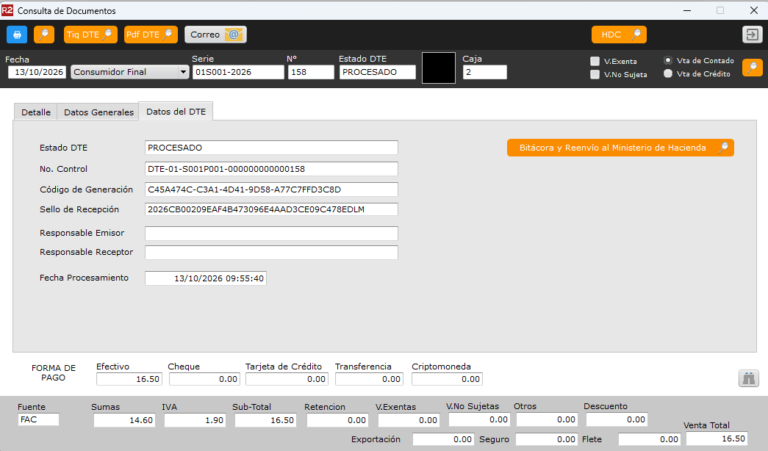768x451 pixels.
Task: Click the orange magnifier search button
Action: [44, 35]
